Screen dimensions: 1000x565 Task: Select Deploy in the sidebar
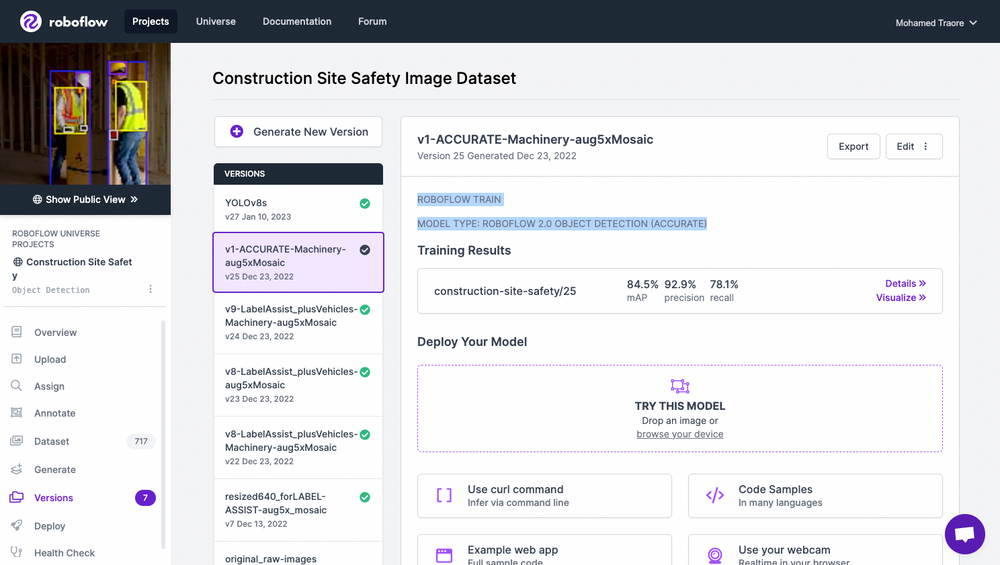(x=50, y=526)
